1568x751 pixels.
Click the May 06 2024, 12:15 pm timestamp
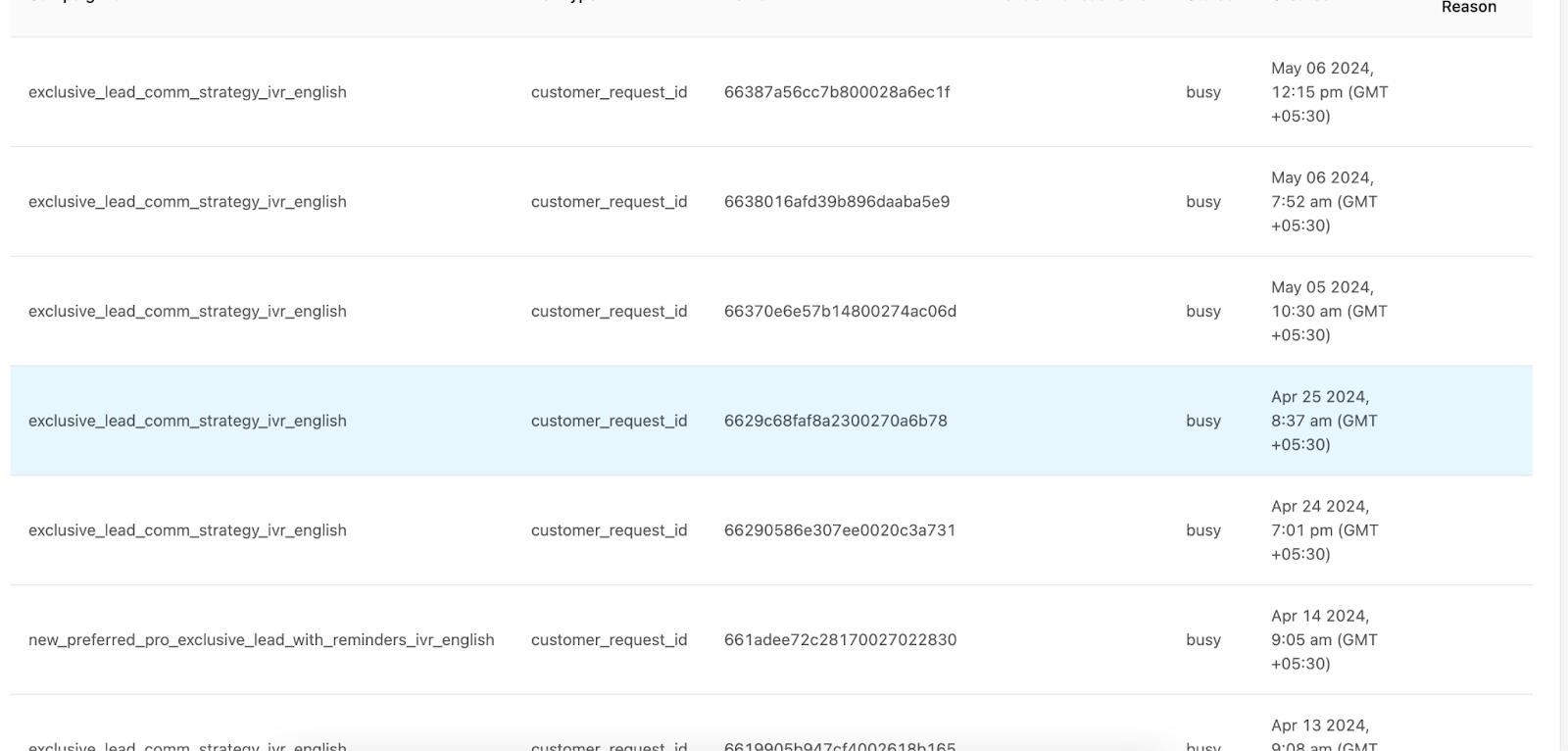(x=1329, y=92)
